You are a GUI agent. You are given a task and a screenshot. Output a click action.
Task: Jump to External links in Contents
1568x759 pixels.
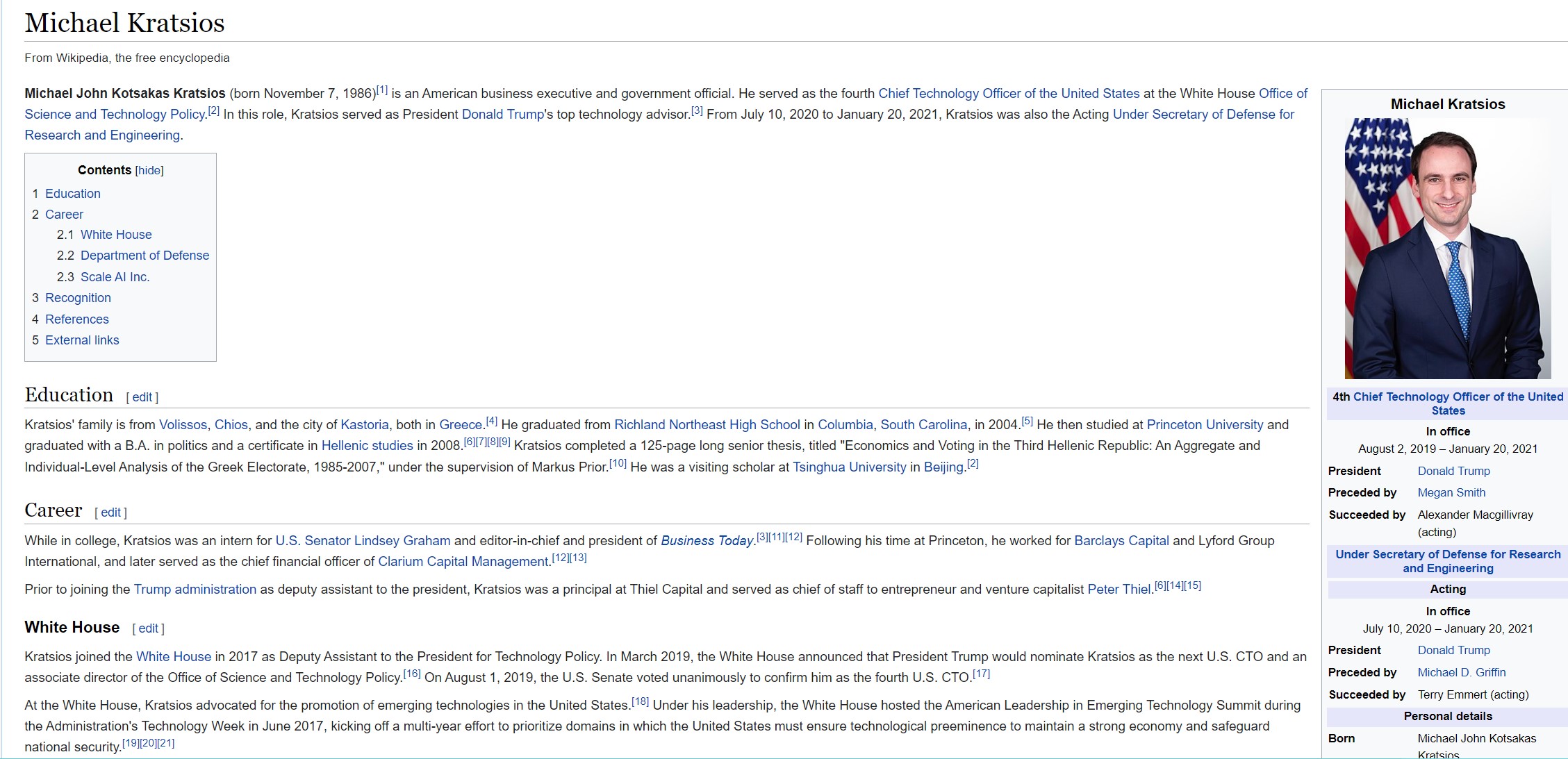coord(82,340)
